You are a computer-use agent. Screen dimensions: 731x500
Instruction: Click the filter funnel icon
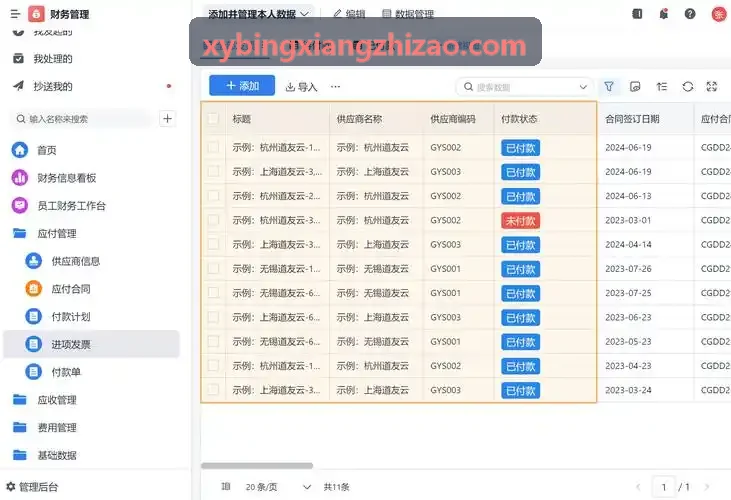(x=609, y=87)
